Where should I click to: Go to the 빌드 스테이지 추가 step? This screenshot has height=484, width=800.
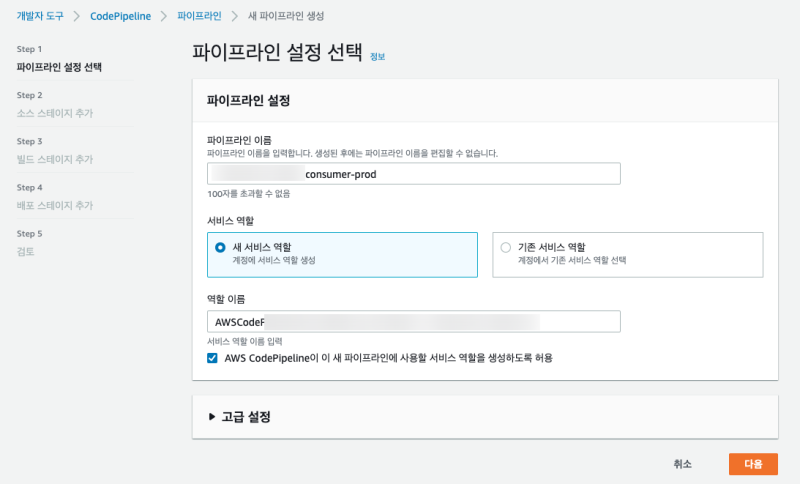(x=55, y=160)
